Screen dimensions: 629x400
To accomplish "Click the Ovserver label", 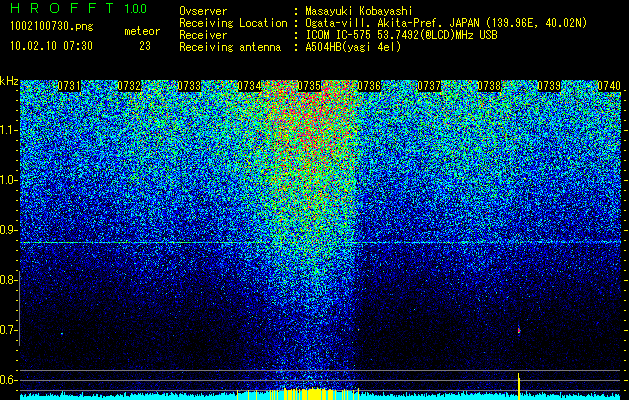I will coord(203,11).
